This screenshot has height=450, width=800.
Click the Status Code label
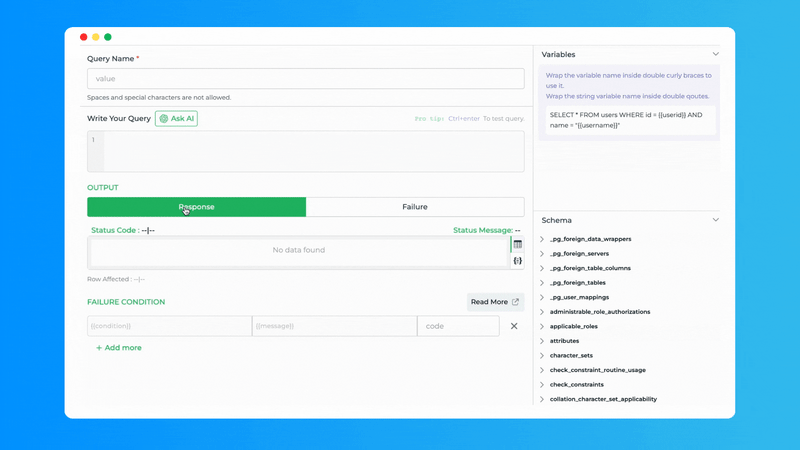[x=113, y=230]
